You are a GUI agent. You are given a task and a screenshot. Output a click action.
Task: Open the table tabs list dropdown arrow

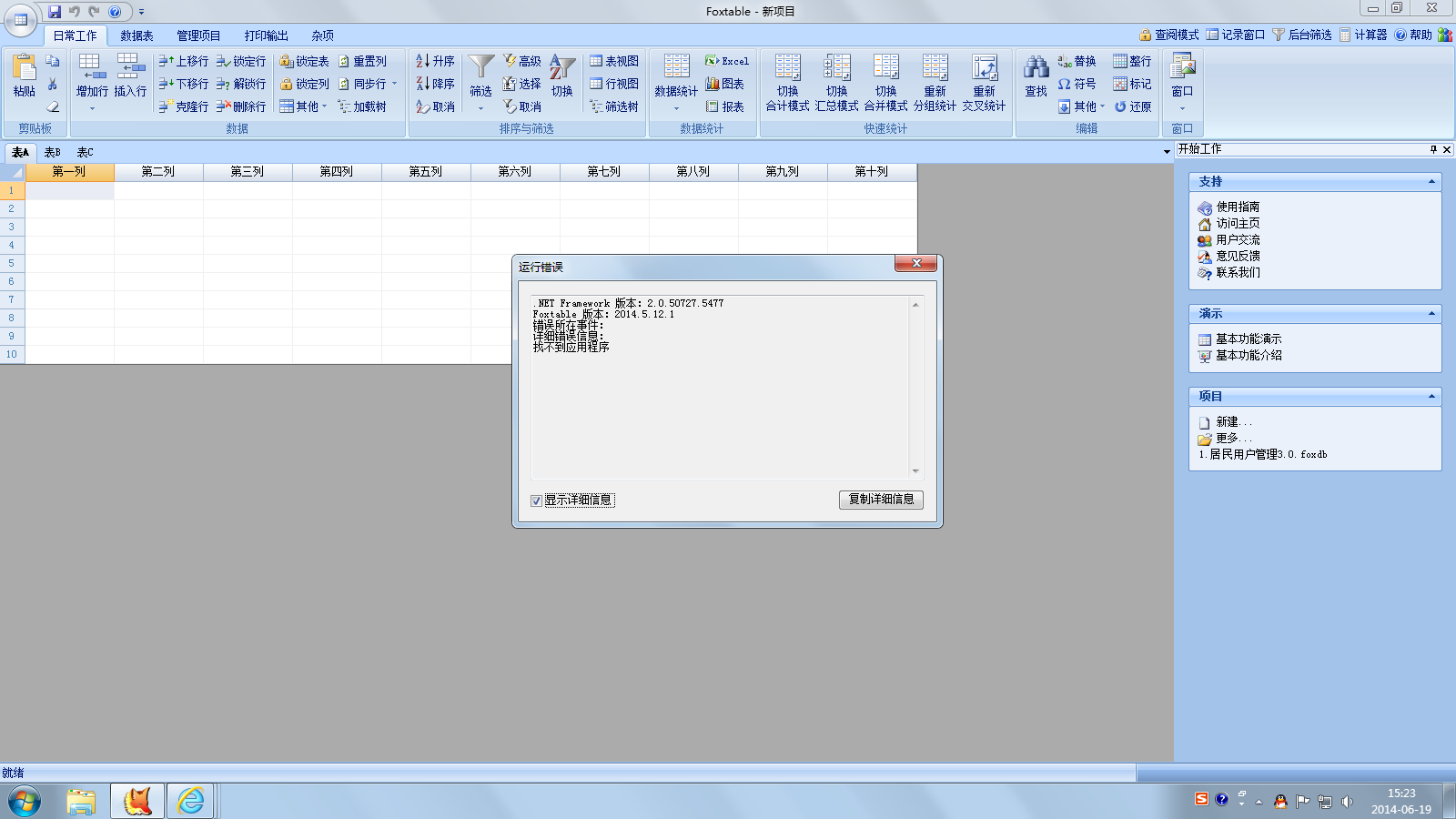[x=1167, y=152]
